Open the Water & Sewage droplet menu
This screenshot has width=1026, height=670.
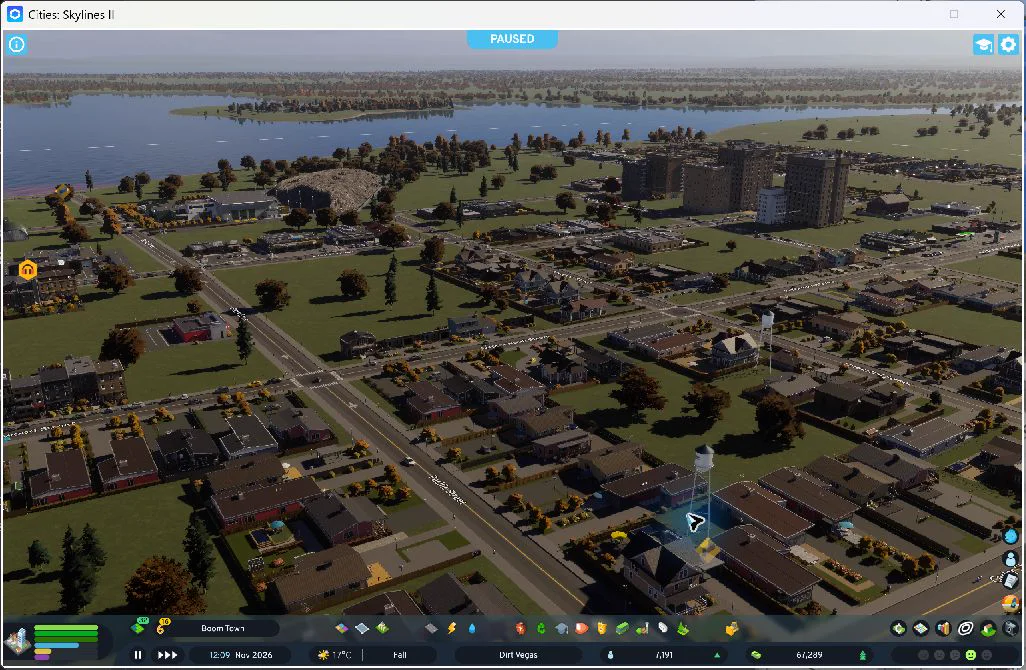point(472,628)
